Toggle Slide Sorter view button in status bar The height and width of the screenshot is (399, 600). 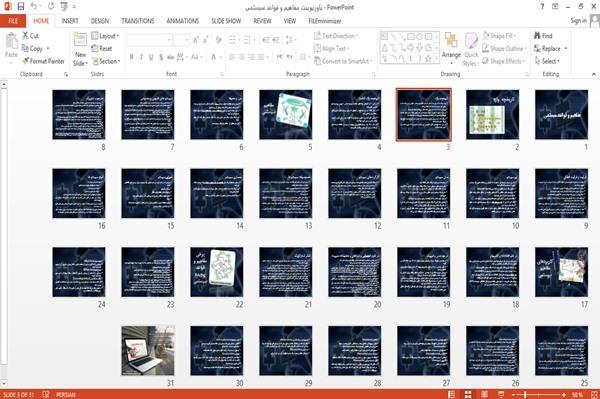point(468,394)
